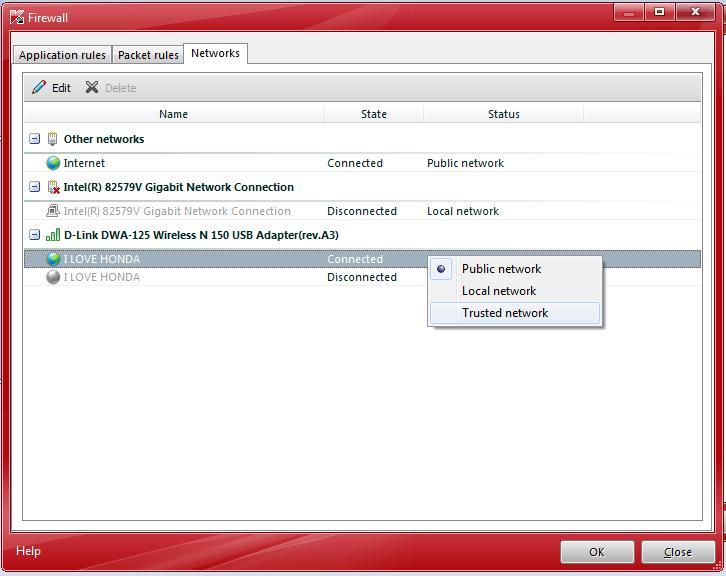Click Disconnected state of I LOVE HONDA
Viewport: 726px width, 576px height.
(362, 277)
